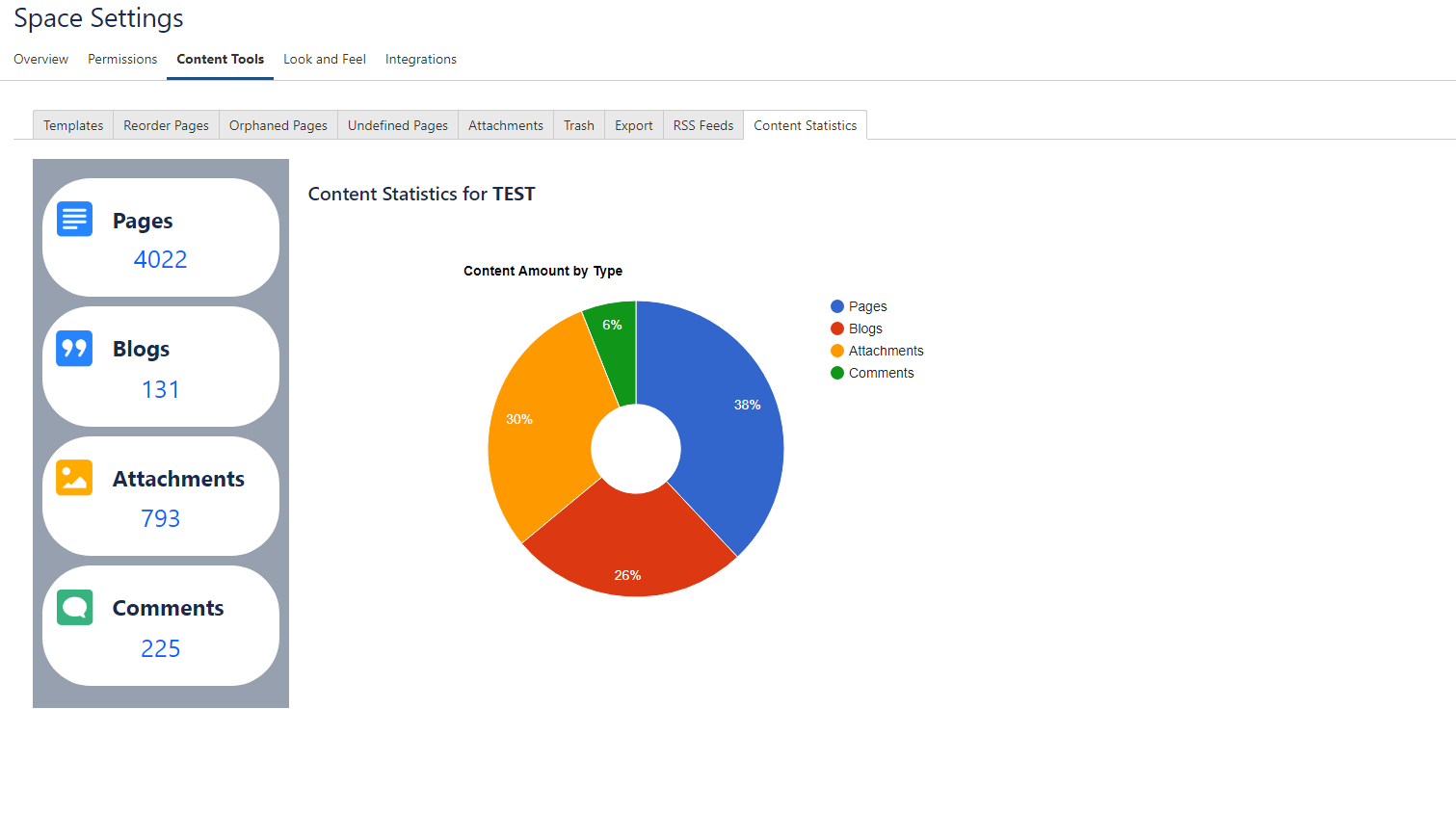Click the Comments legend label
The width and height of the screenshot is (1456, 814).
tap(881, 373)
